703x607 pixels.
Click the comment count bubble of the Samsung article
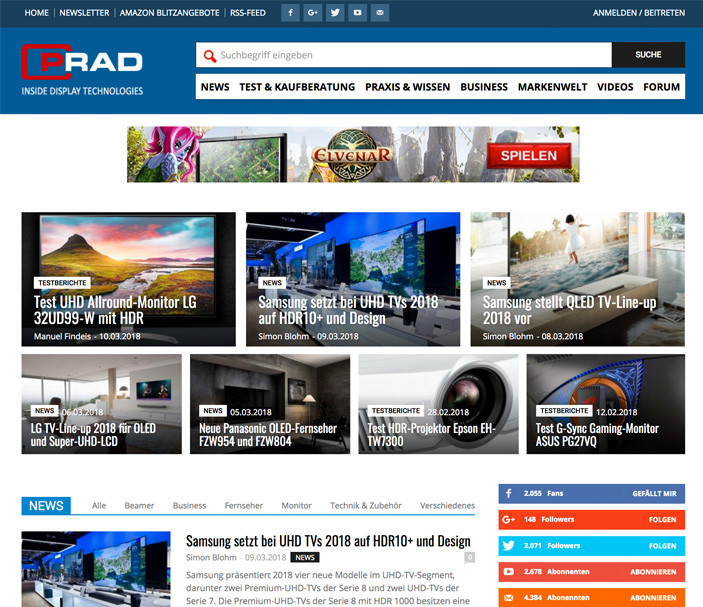[x=469, y=557]
